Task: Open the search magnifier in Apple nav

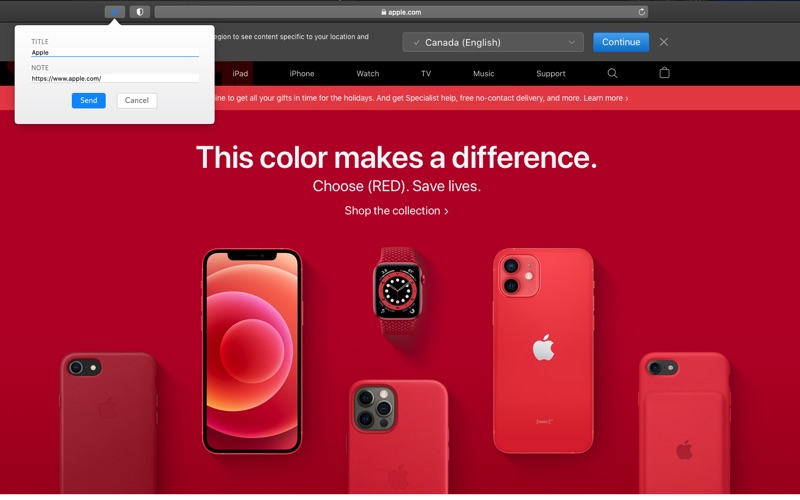Action: click(612, 73)
